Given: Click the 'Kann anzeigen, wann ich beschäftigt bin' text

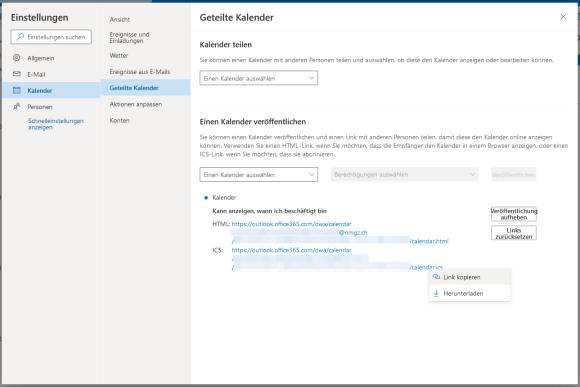Looking at the screenshot, I should point(270,211).
